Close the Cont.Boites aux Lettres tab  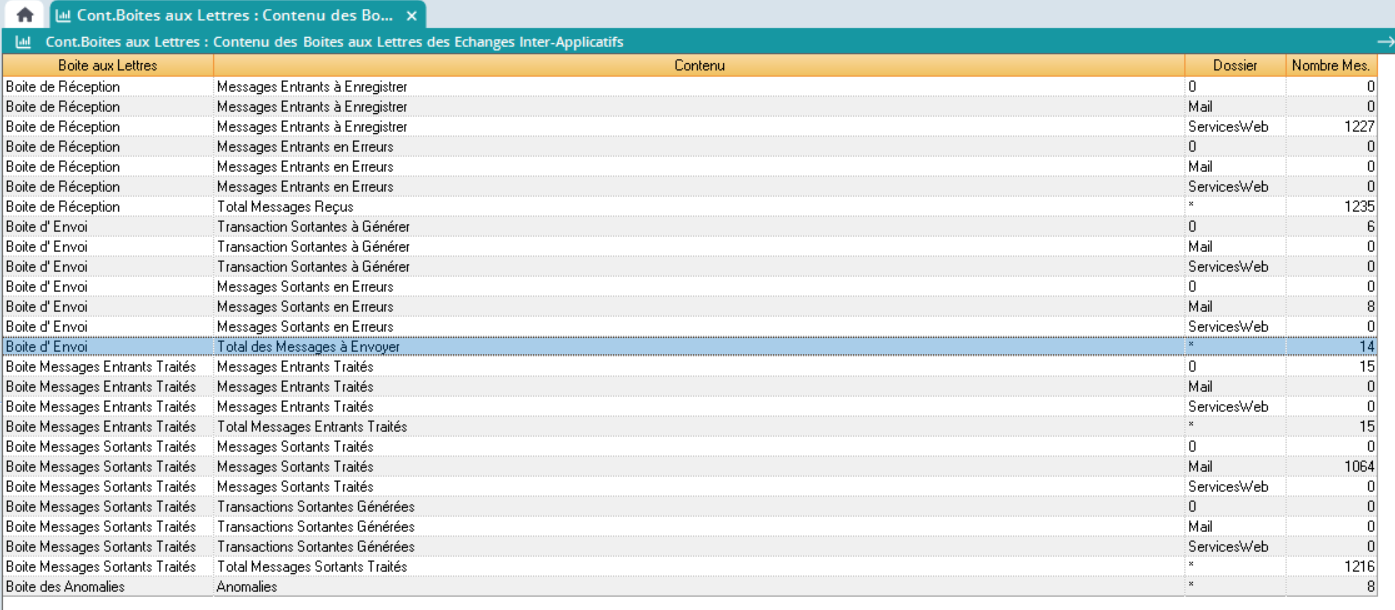(411, 16)
